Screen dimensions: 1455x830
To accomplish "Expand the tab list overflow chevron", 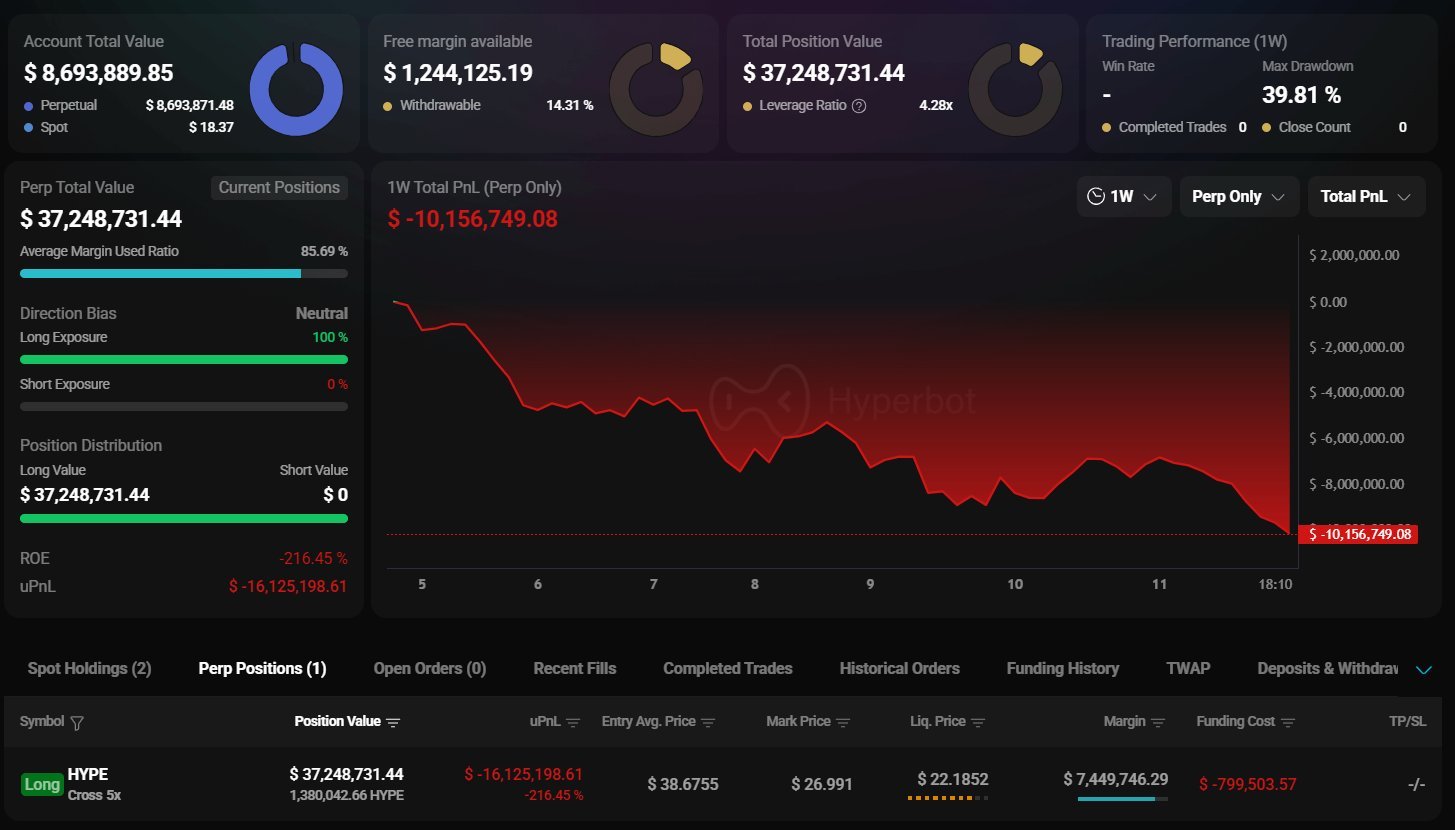I will [x=1424, y=669].
